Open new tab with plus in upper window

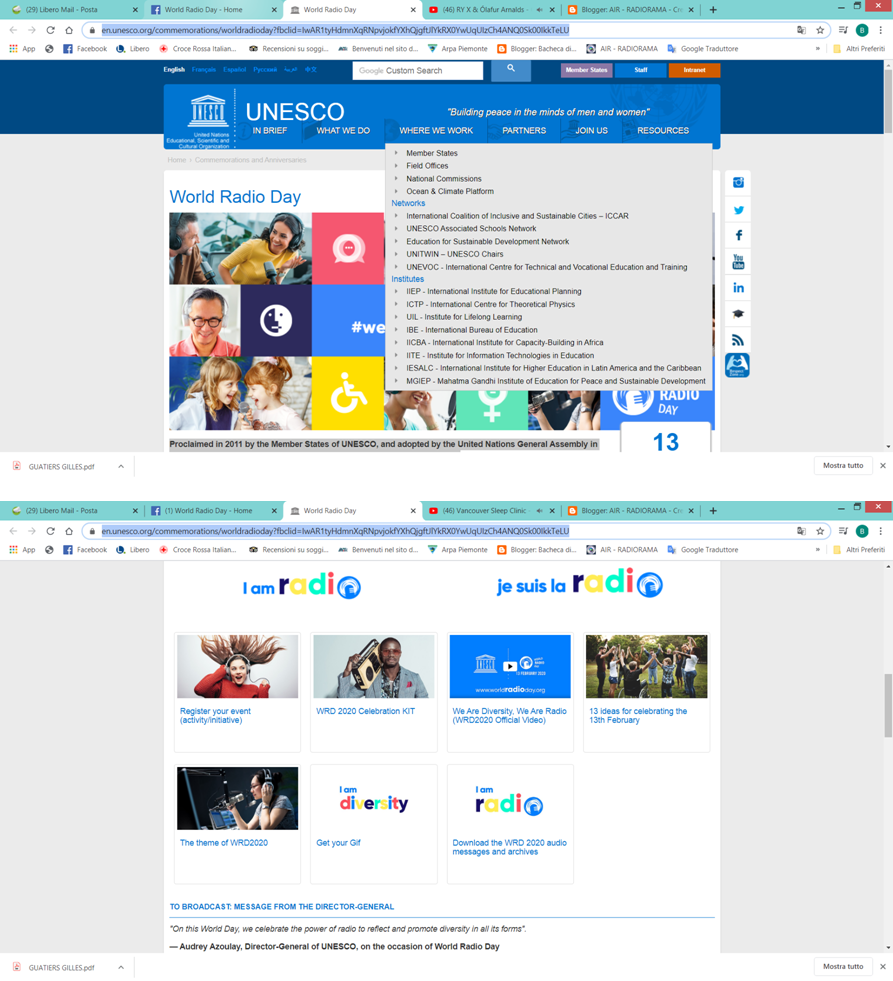coord(713,9)
